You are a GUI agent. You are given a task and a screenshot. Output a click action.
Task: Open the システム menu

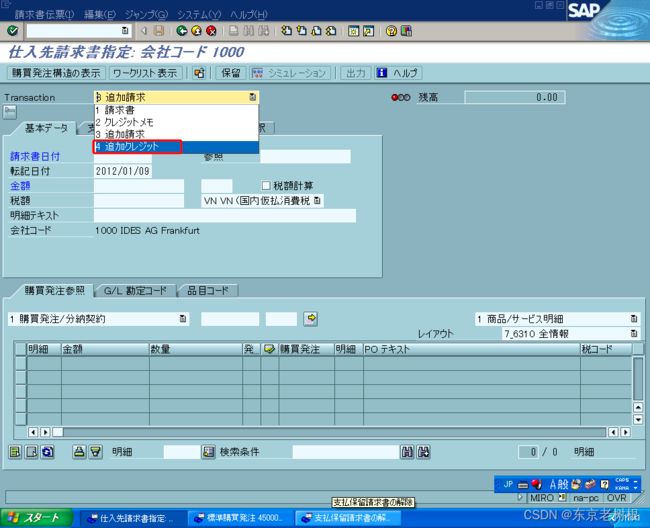click(199, 15)
